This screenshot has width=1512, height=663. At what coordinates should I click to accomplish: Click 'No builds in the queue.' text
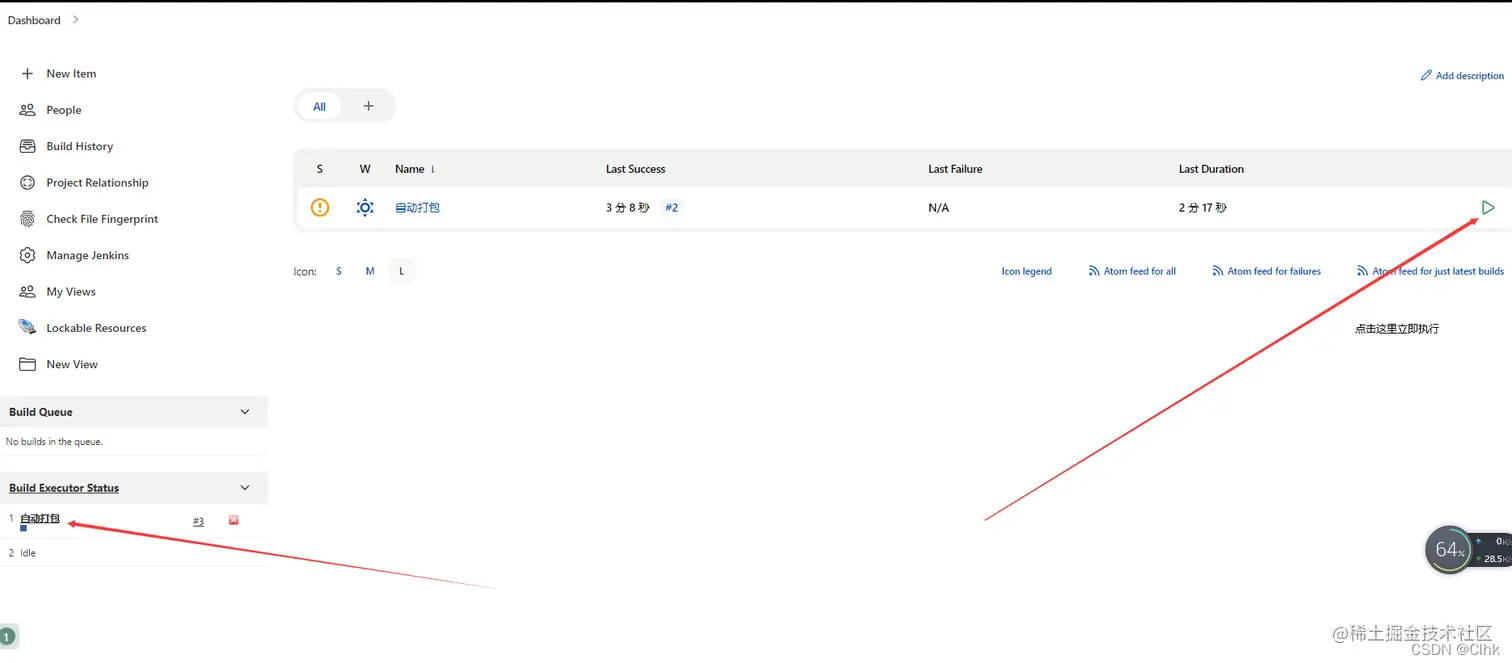[x=54, y=441]
